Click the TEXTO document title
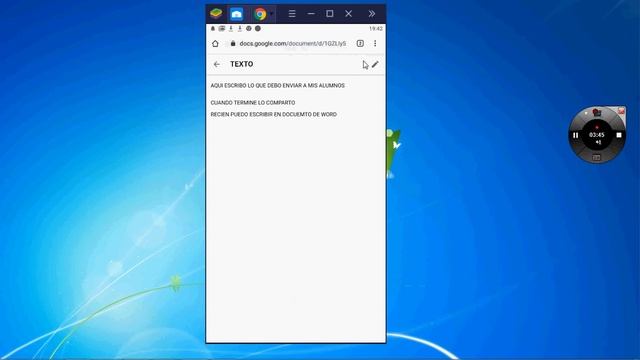 coord(242,64)
